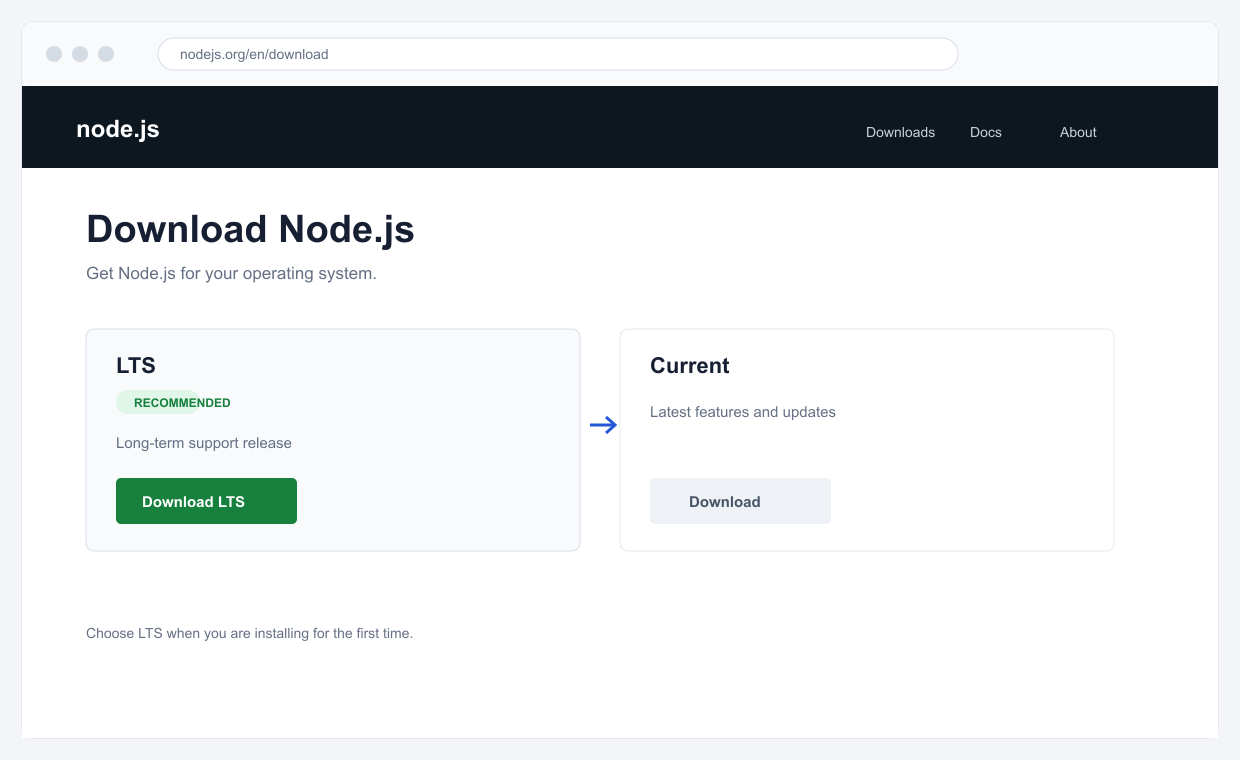The height and width of the screenshot is (760, 1240).
Task: Open the Downloads nav item
Action: pyautogui.click(x=900, y=132)
